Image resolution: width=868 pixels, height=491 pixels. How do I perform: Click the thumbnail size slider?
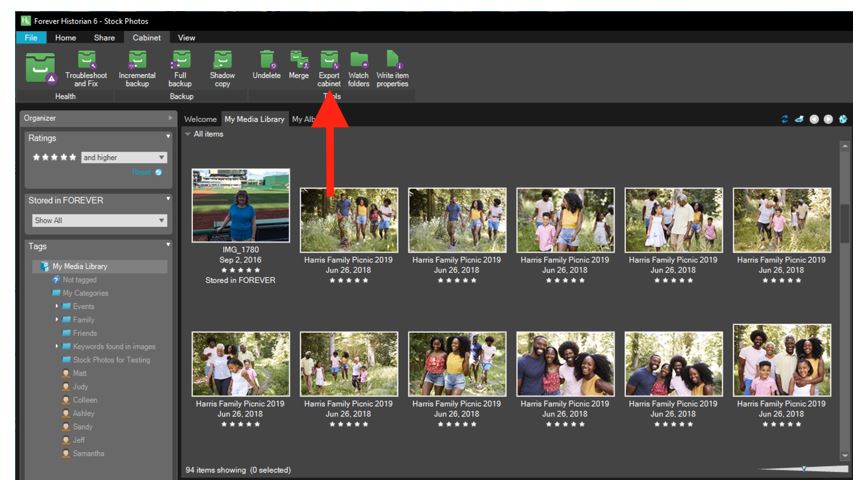[803, 469]
